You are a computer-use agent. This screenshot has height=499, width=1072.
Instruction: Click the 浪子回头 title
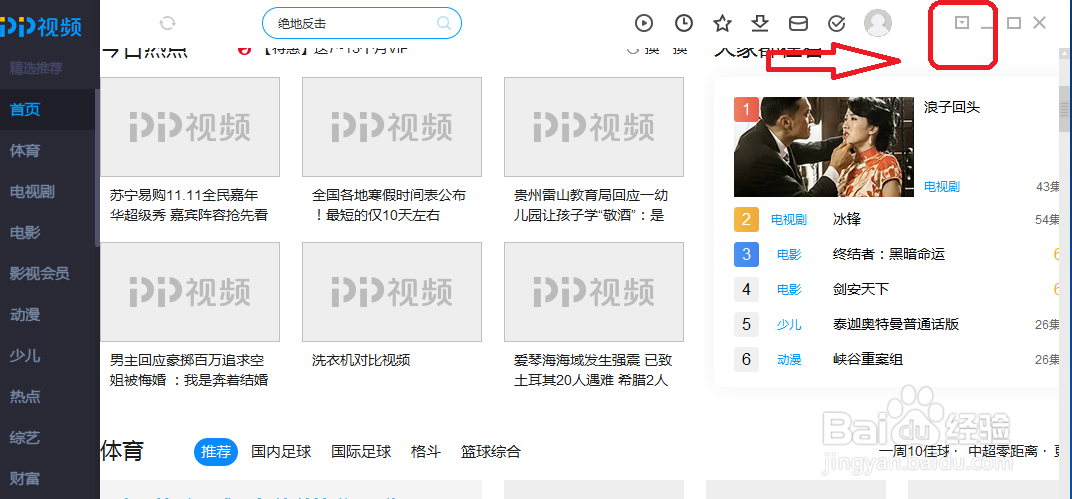[x=952, y=107]
